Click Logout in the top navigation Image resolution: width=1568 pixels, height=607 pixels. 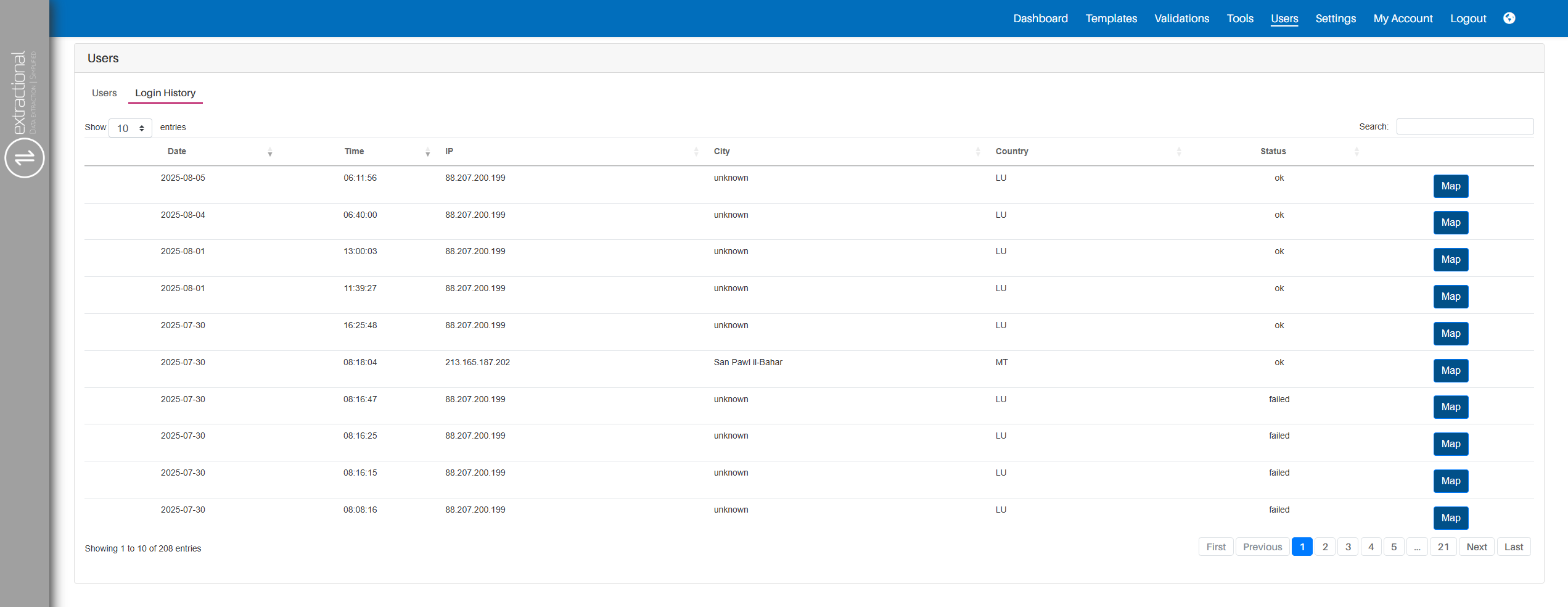(x=1467, y=19)
